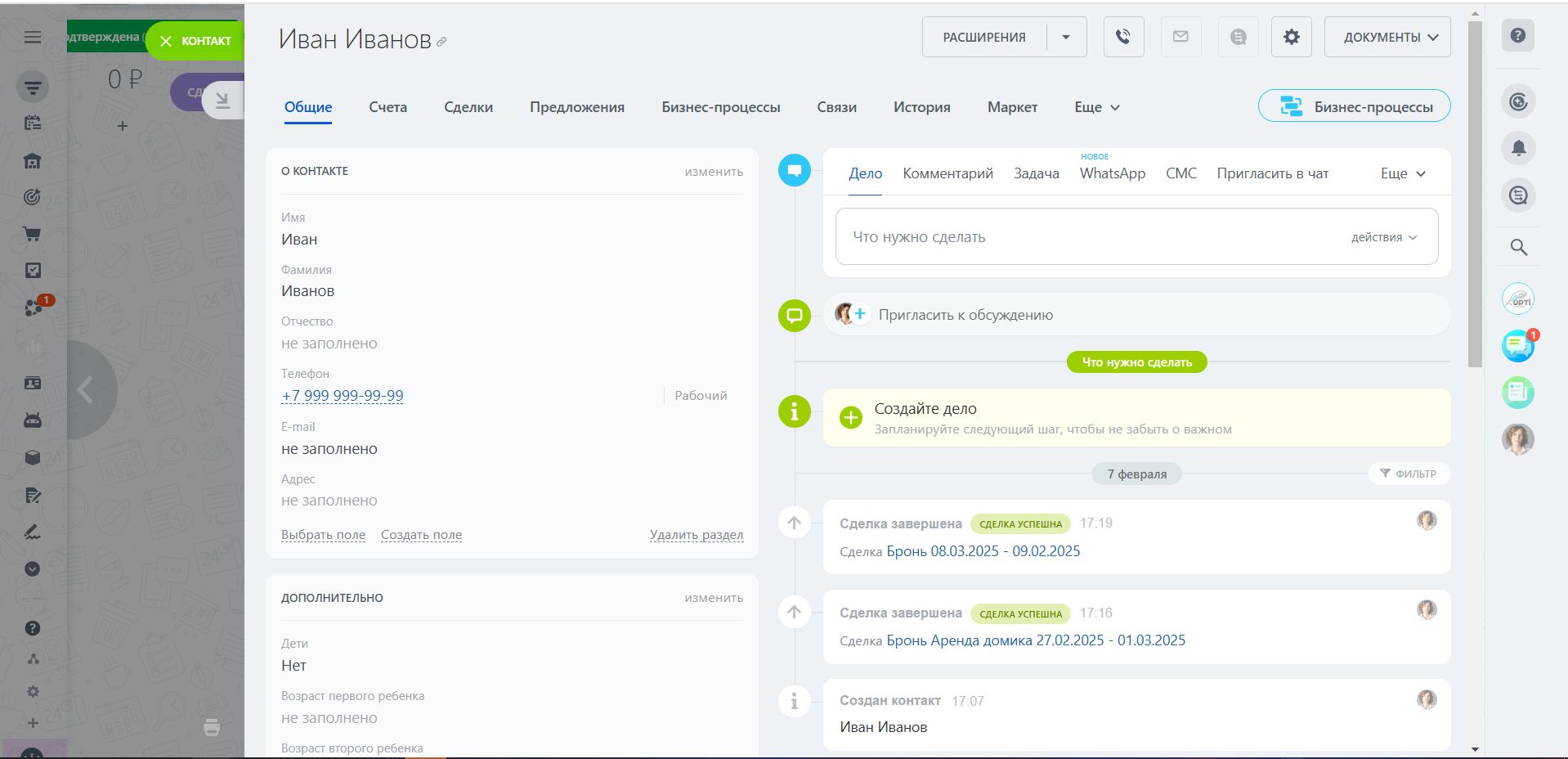Image resolution: width=1568 pixels, height=759 pixels.
Task: Click the email envelope icon button
Action: tap(1180, 37)
